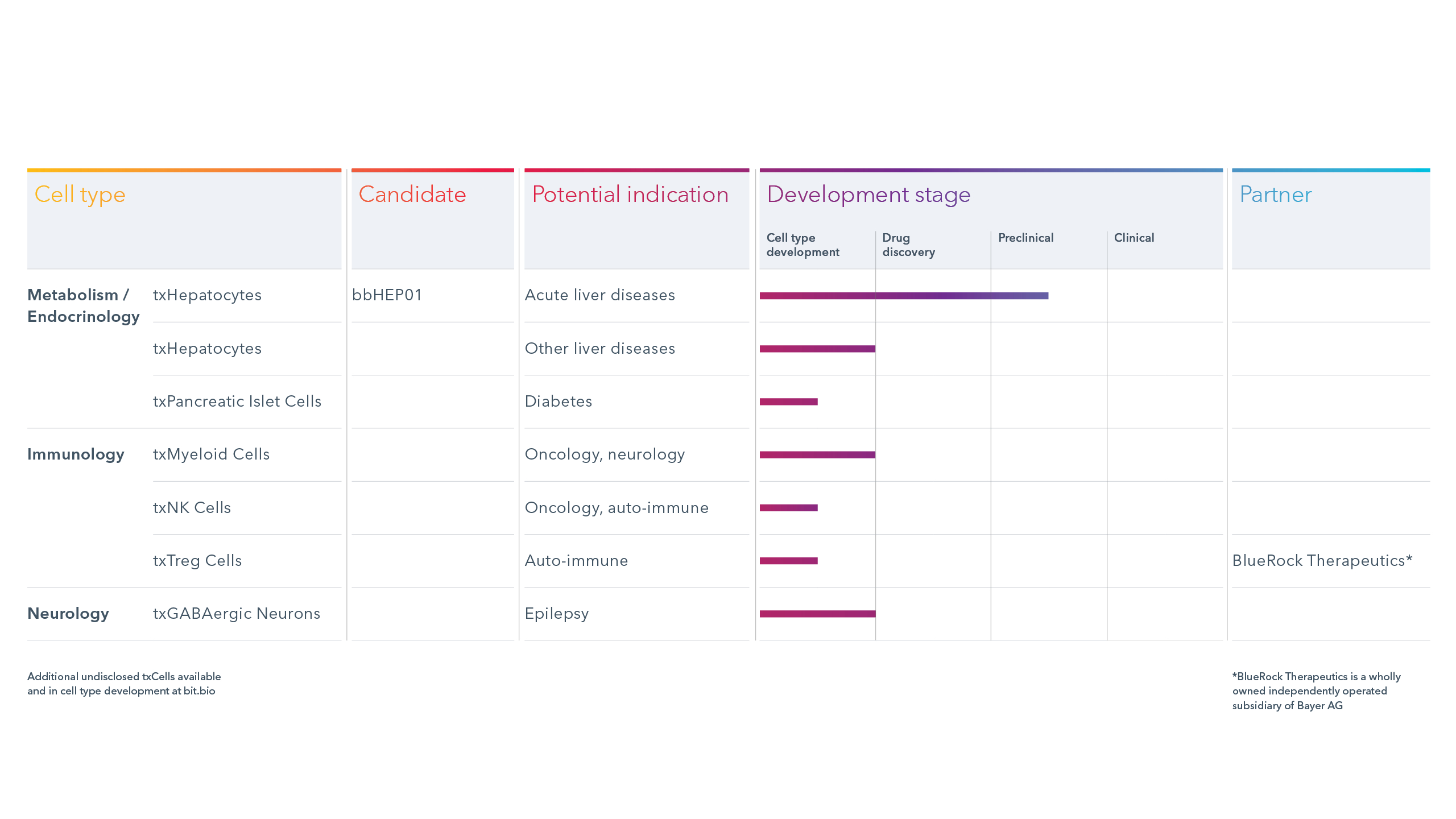1456x819 pixels.
Task: Select the txPancreatic Islet Cells row label
Action: (x=237, y=402)
